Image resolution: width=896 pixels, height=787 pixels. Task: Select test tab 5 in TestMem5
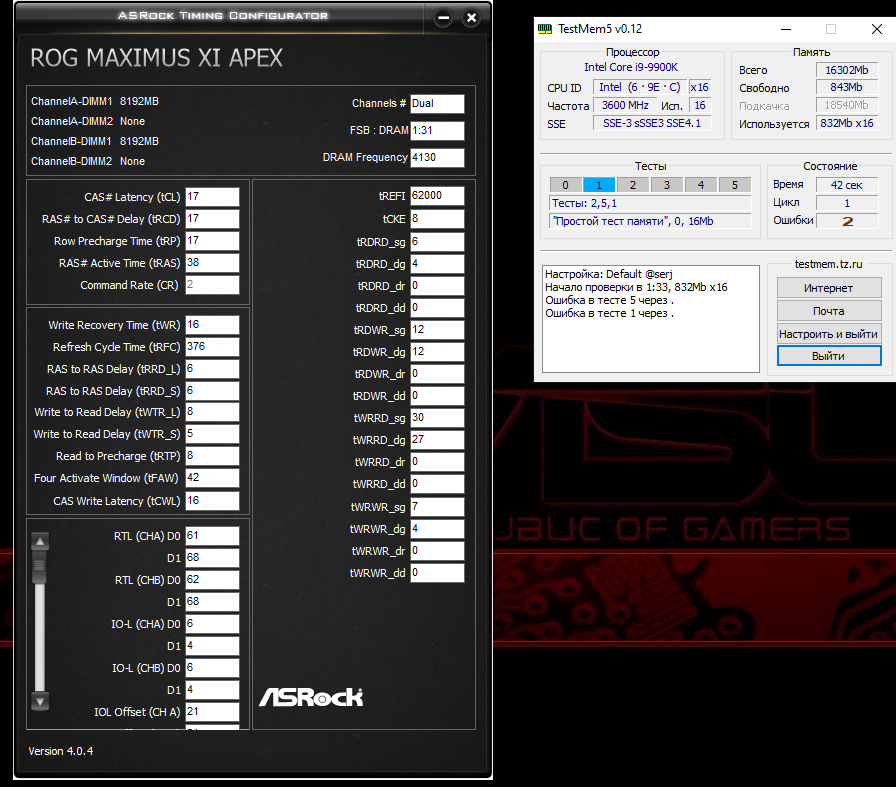click(x=735, y=185)
